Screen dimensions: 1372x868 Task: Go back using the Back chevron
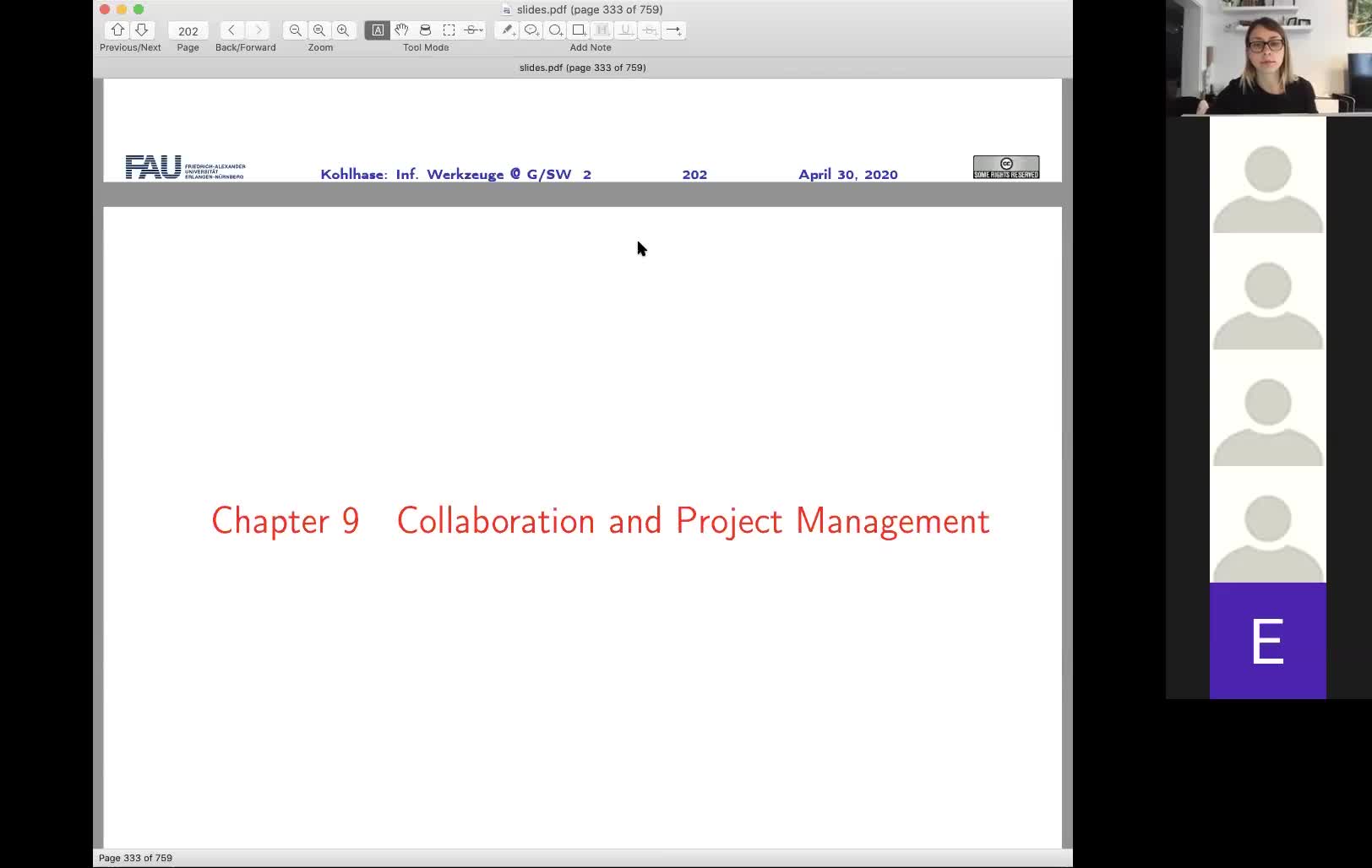(x=231, y=30)
